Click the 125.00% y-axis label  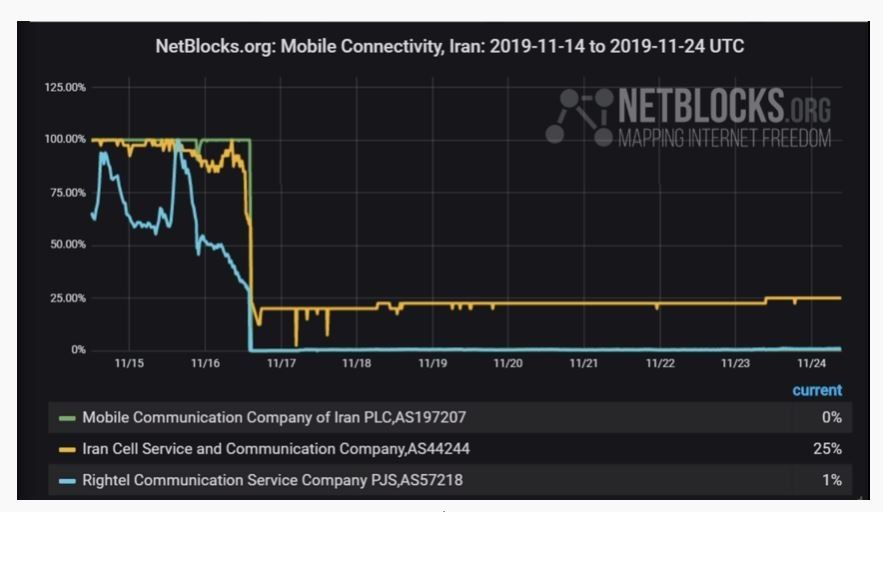pyautogui.click(x=65, y=88)
